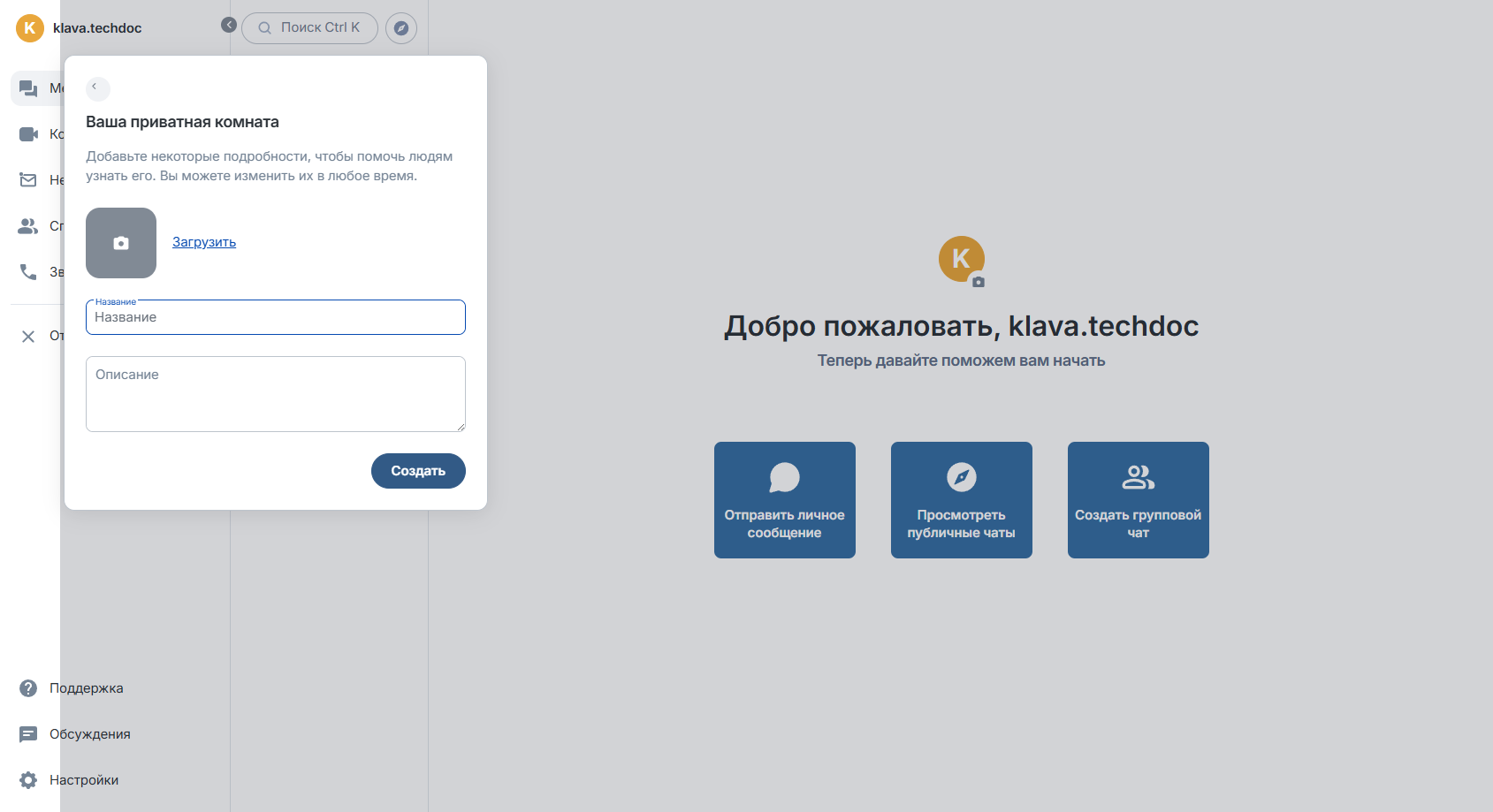Open the team members people icon in sidebar
The width and height of the screenshot is (1493, 812).
point(28,226)
